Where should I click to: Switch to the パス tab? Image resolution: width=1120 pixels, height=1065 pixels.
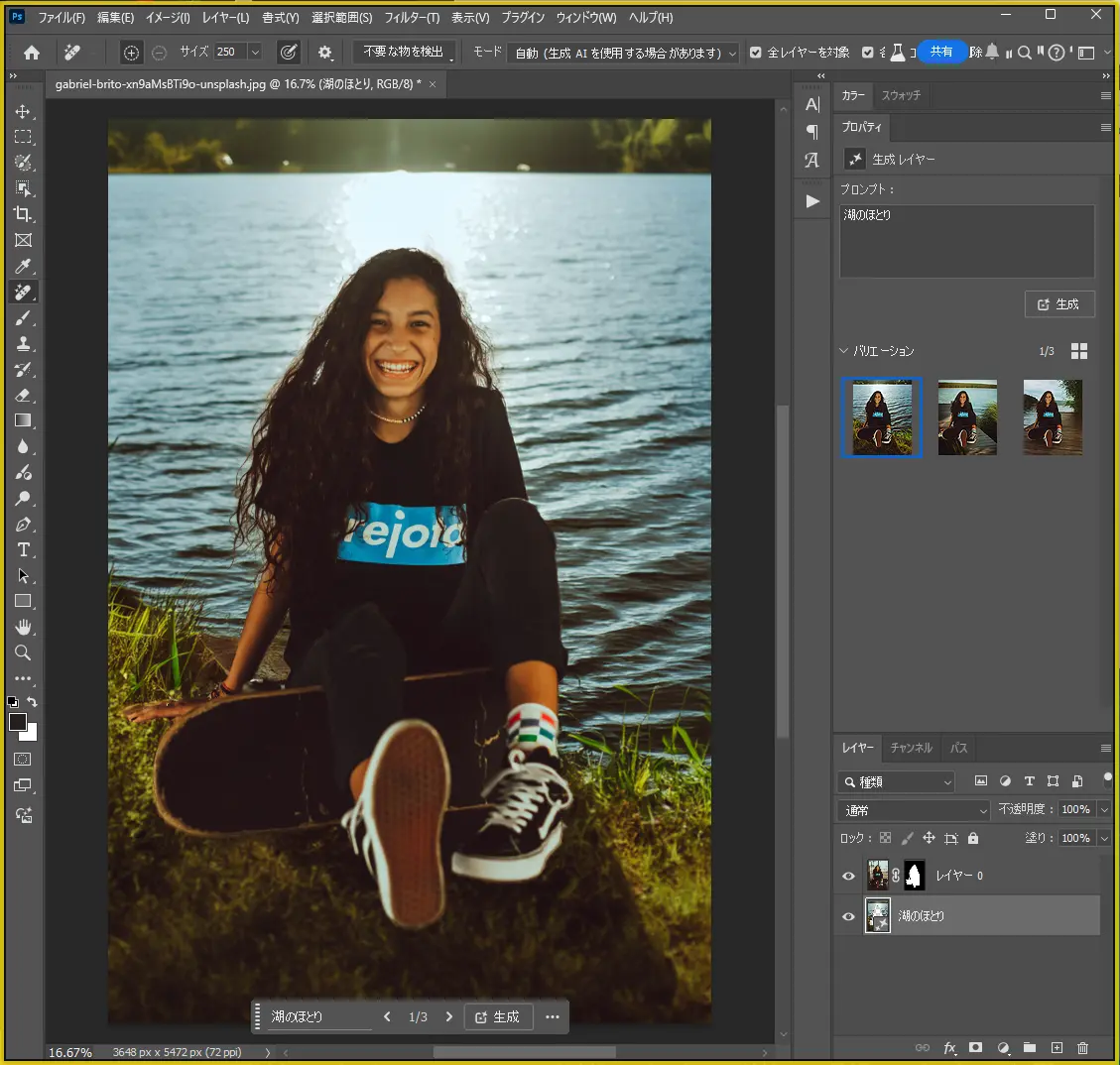(958, 748)
